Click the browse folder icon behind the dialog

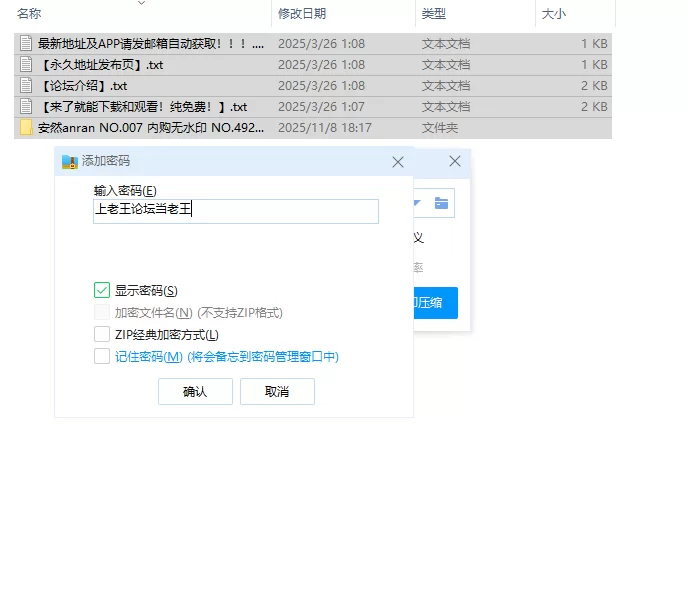(x=441, y=204)
